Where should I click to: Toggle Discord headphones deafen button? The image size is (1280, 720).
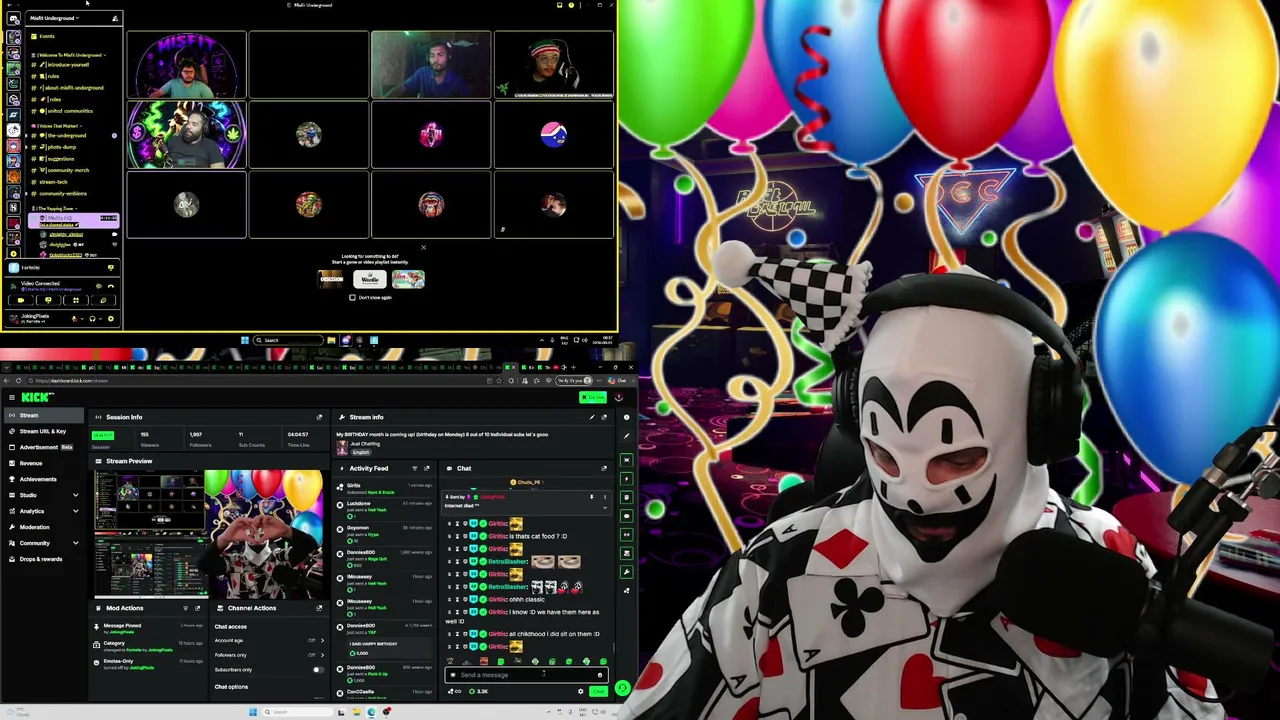click(x=92, y=319)
